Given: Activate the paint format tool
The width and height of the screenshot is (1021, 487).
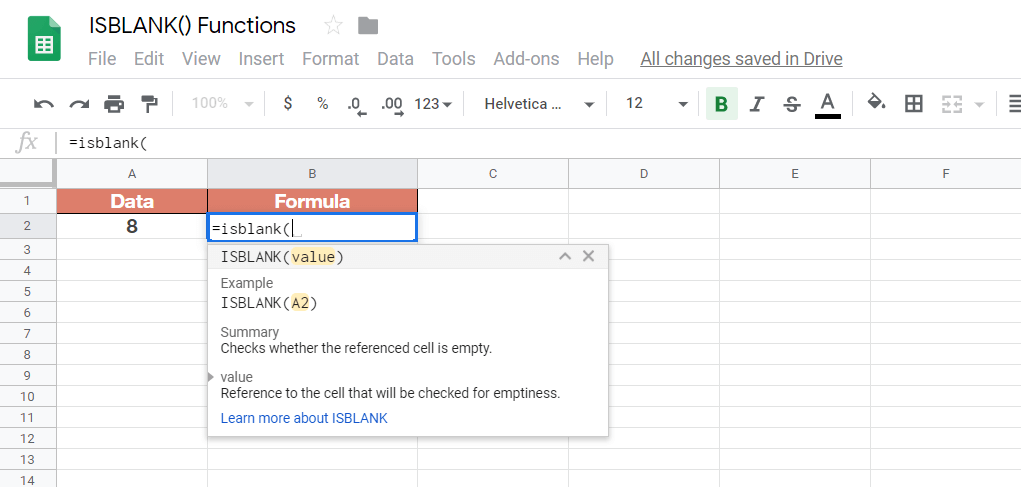Looking at the screenshot, I should coord(149,104).
